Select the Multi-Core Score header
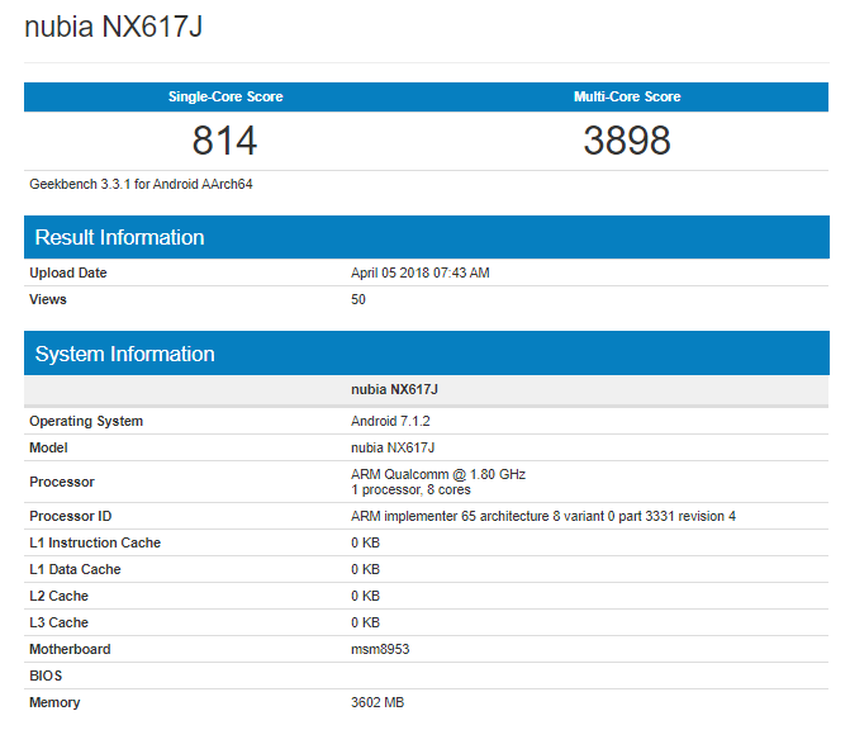The width and height of the screenshot is (850, 730). 628,97
